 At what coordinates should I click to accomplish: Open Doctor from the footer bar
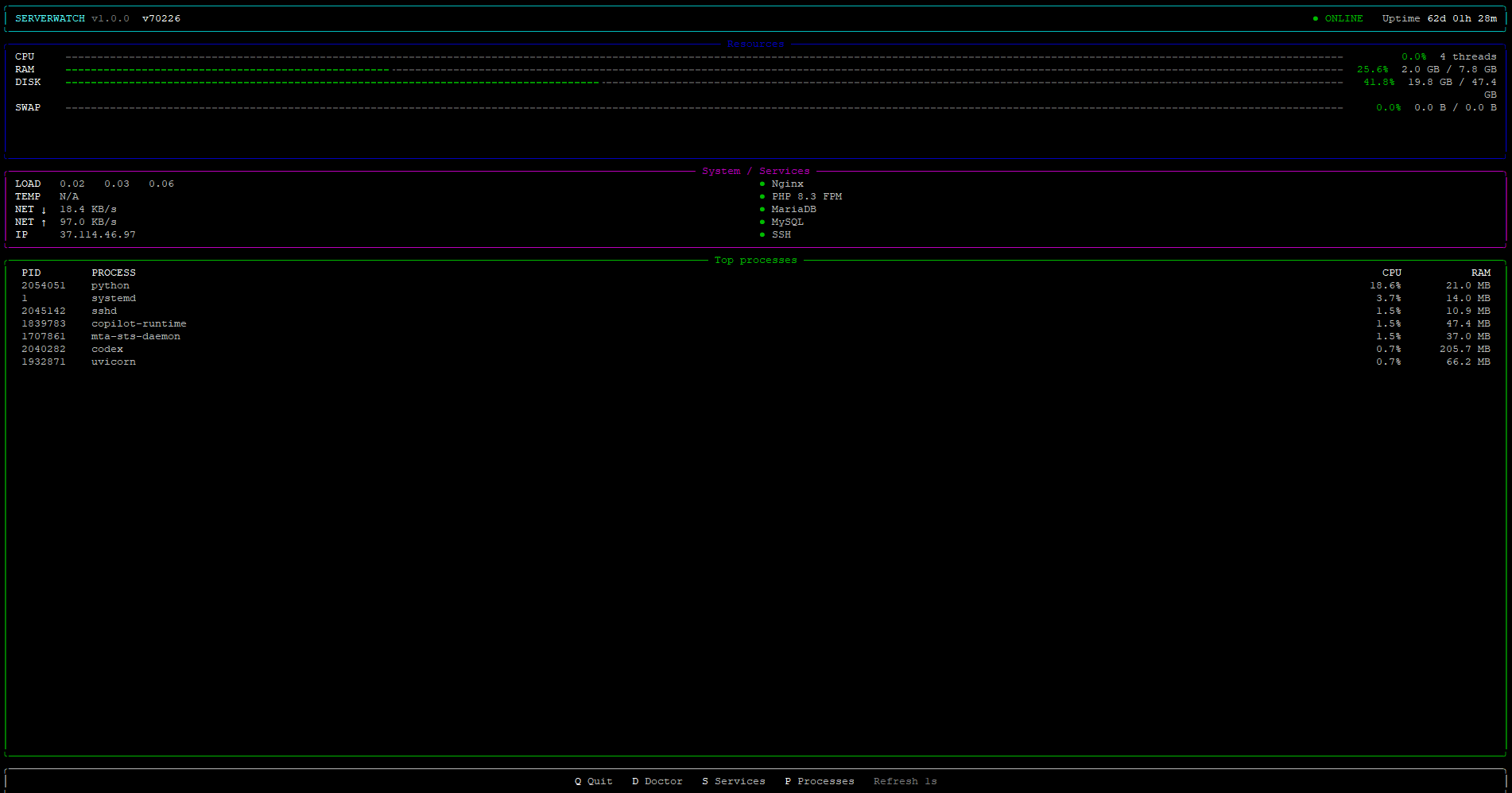pos(657,781)
